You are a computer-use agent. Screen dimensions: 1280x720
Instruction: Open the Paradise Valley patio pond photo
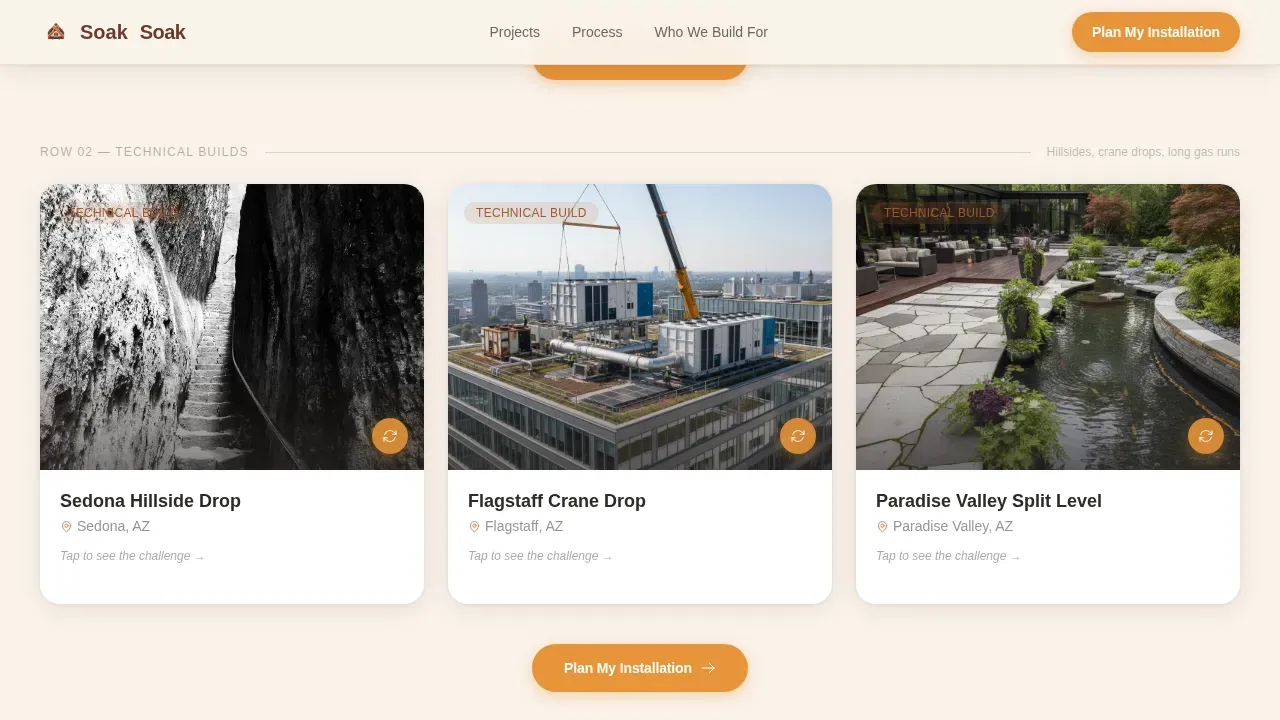[x=1048, y=327]
